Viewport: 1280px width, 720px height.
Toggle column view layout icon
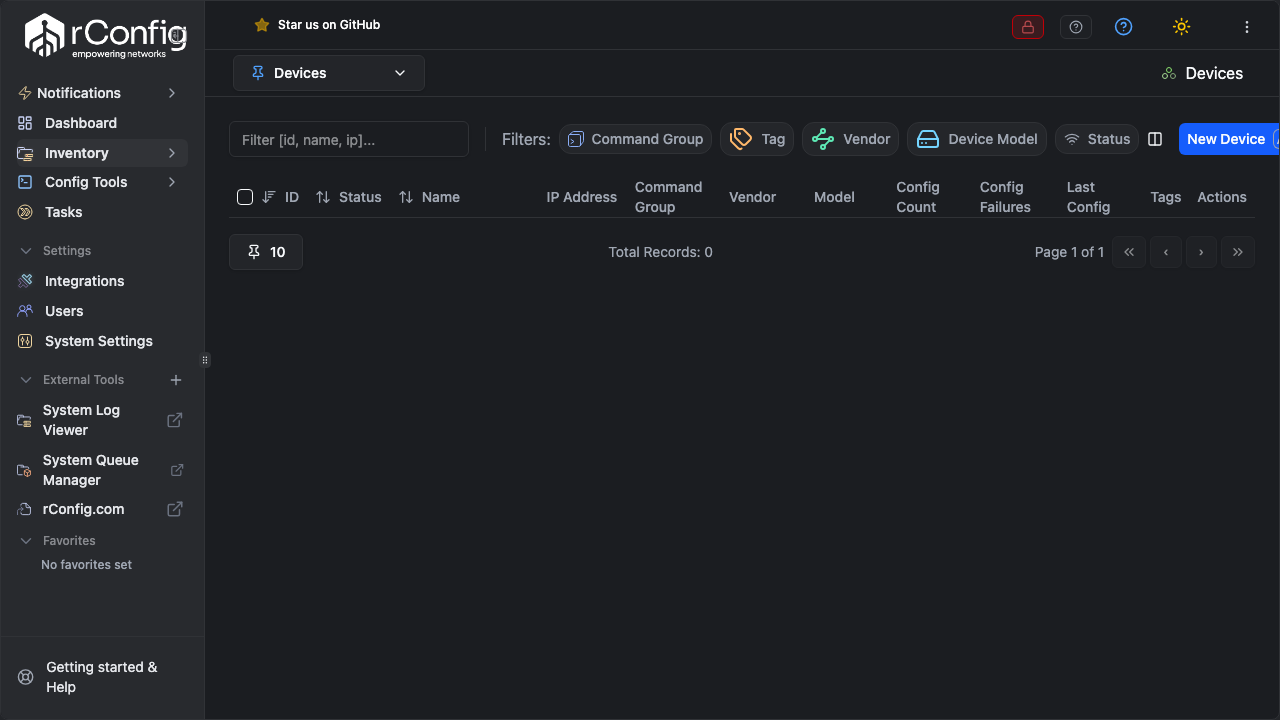(x=1155, y=139)
